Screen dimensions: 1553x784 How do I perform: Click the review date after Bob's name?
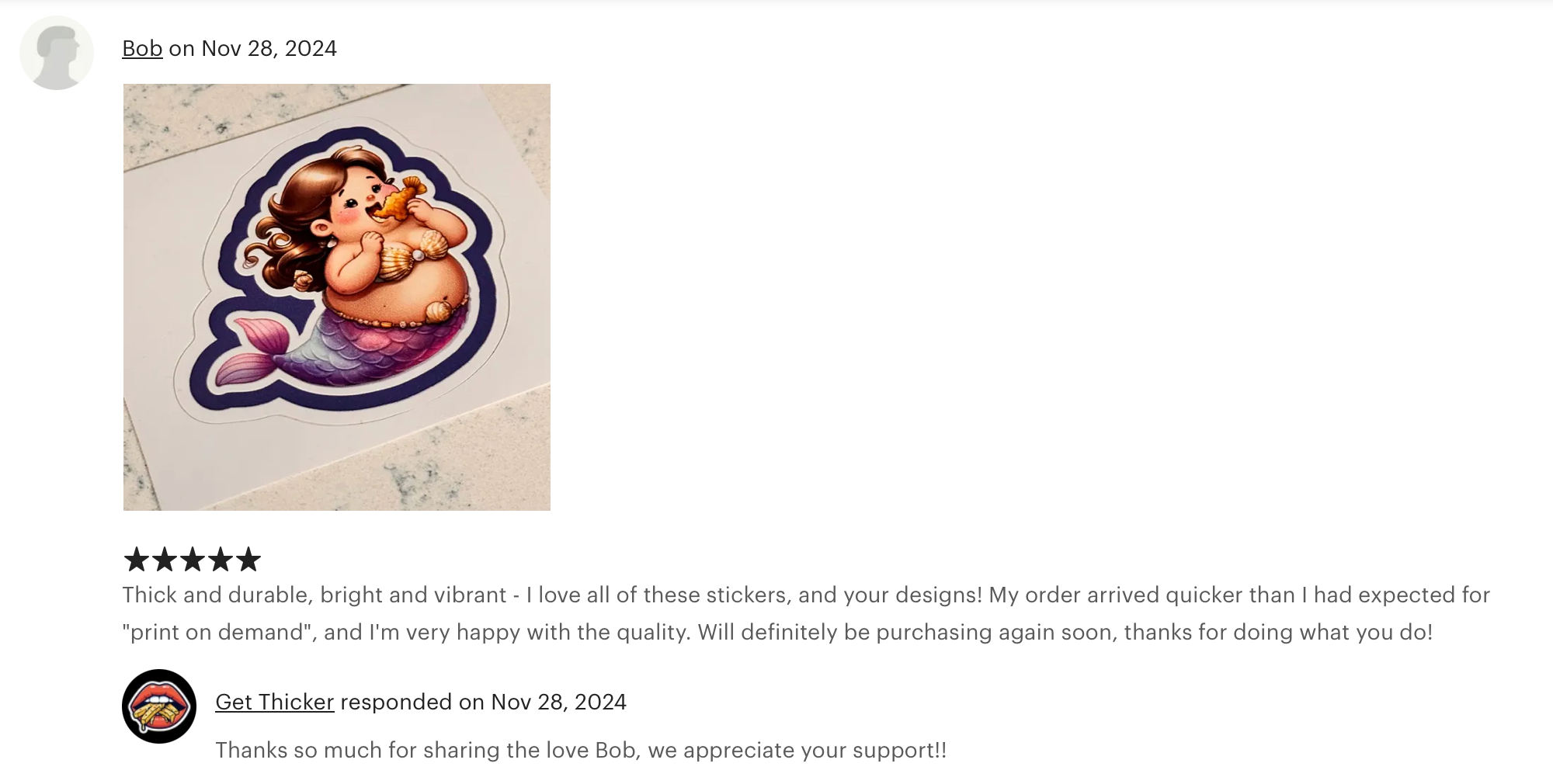click(269, 49)
